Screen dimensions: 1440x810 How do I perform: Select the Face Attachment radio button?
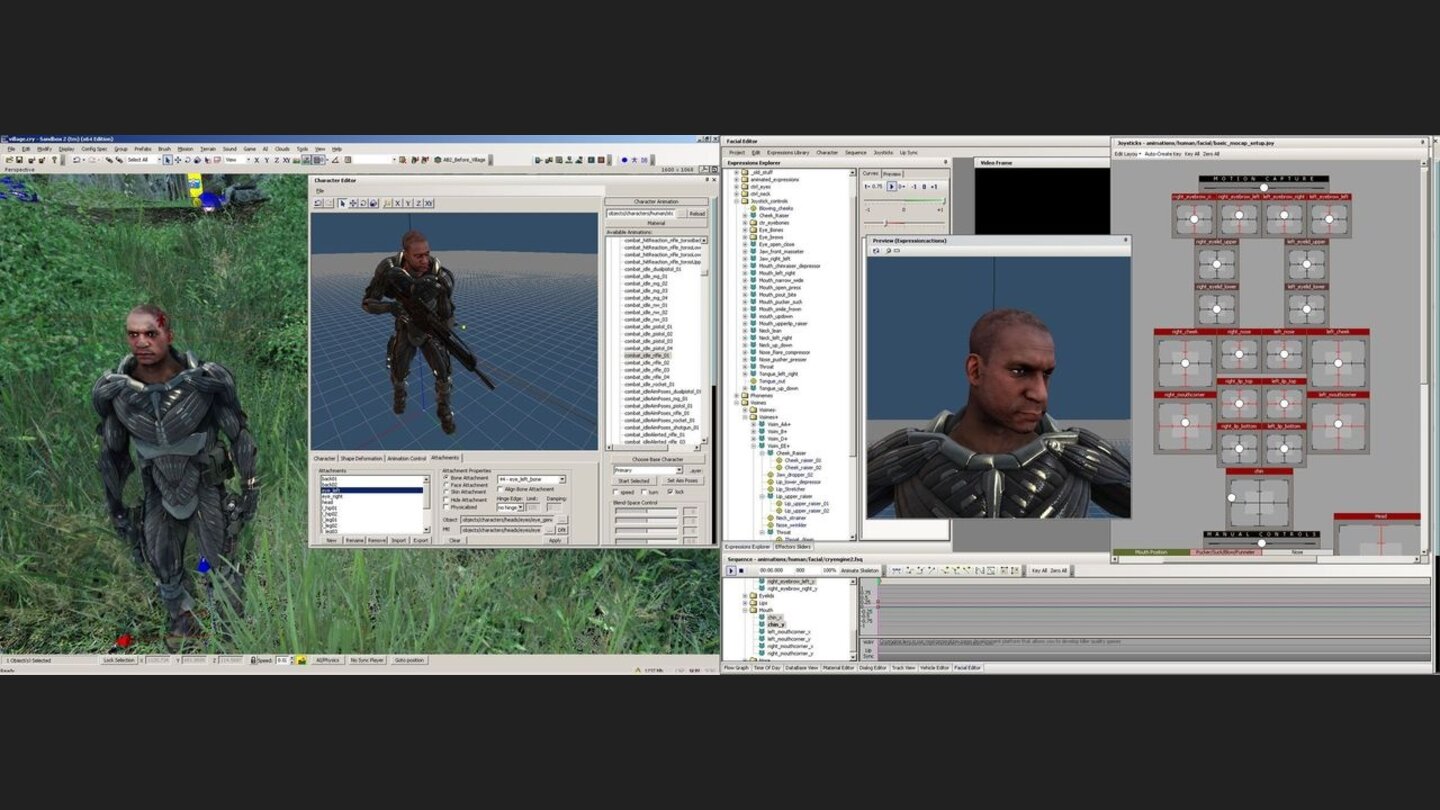click(446, 485)
